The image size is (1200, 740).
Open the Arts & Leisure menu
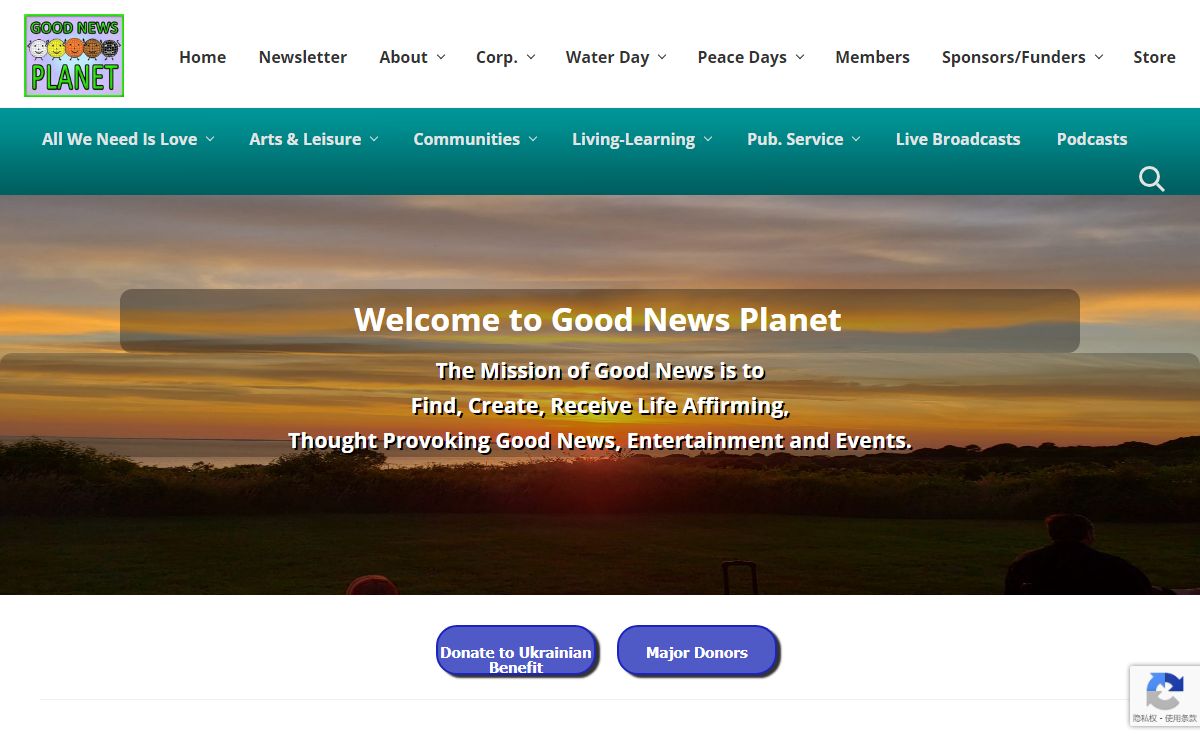[305, 139]
